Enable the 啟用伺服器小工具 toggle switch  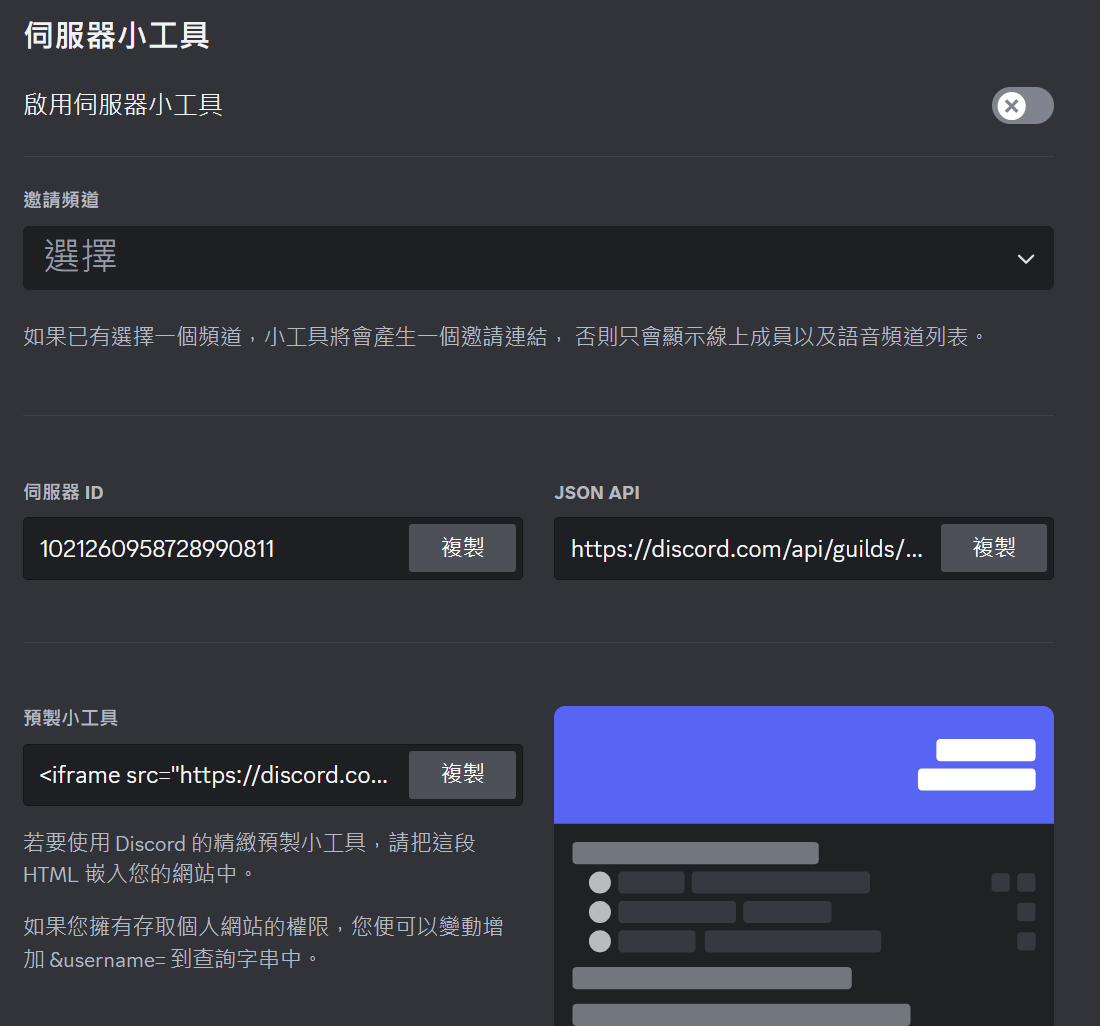(1022, 106)
